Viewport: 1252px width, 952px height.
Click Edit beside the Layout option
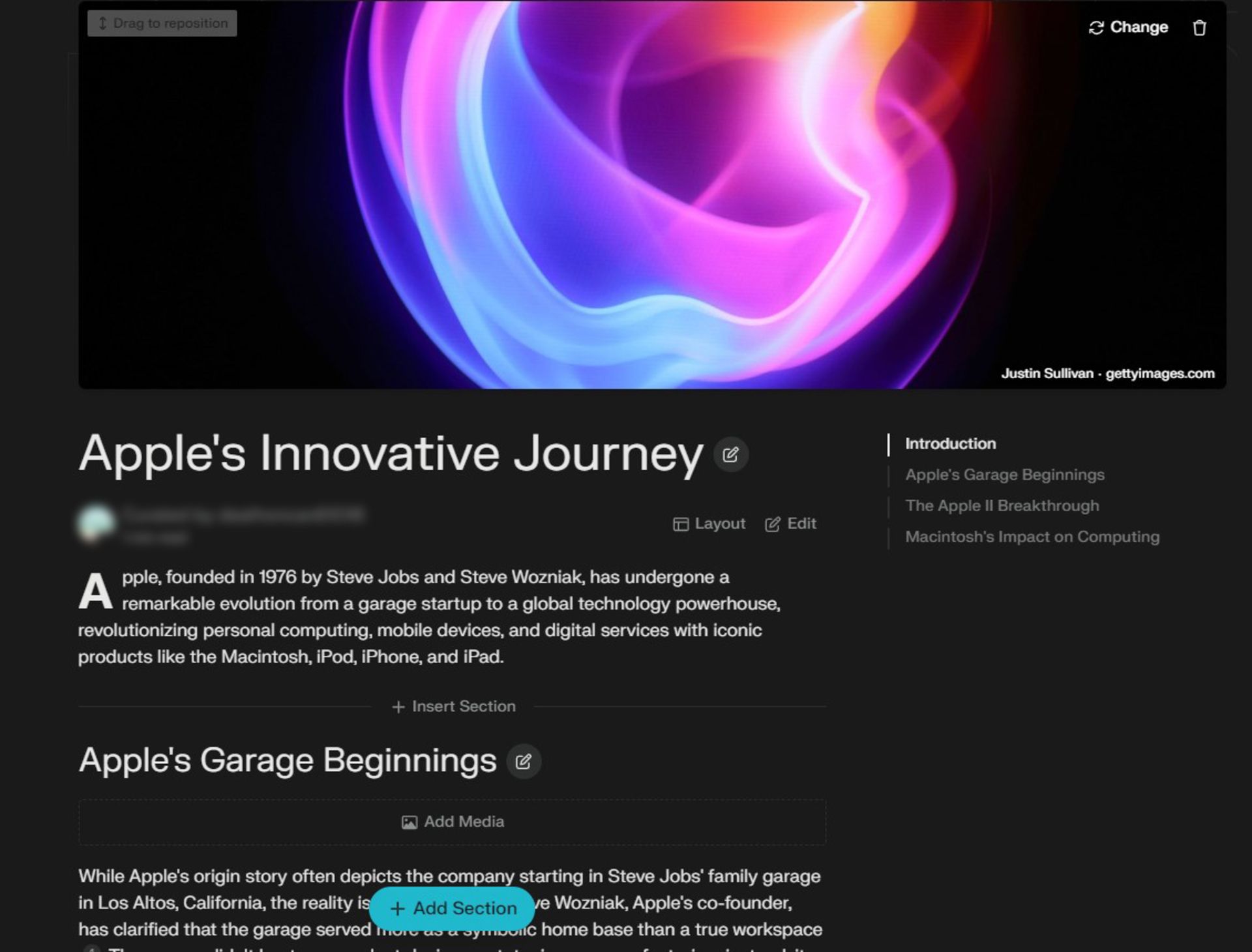click(790, 524)
